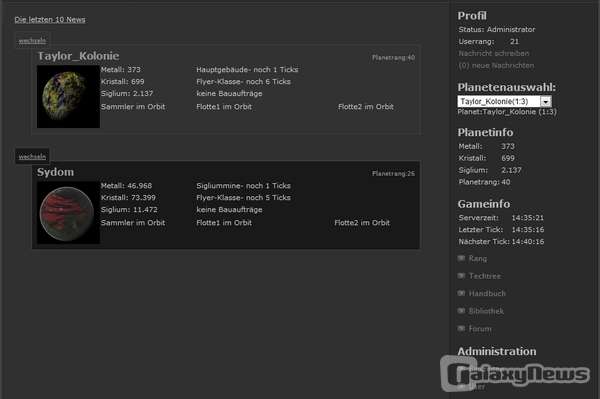This screenshot has height=399, width=600.
Task: Select Sammler im Orbit for Sydom
Action: pos(133,223)
